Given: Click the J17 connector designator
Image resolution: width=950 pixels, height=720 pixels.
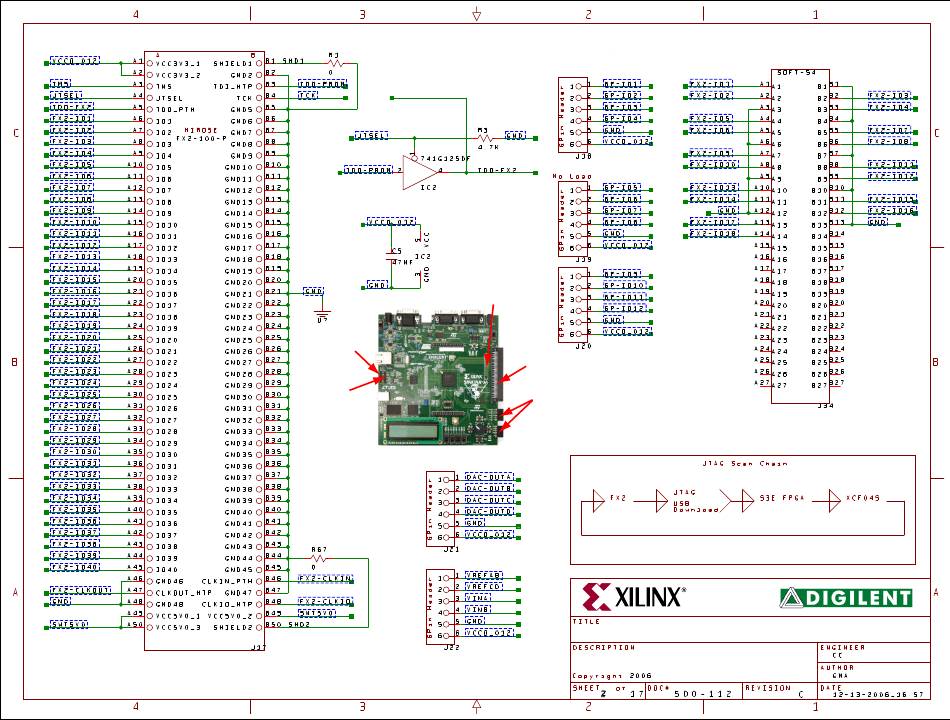Looking at the screenshot, I should pos(259,648).
